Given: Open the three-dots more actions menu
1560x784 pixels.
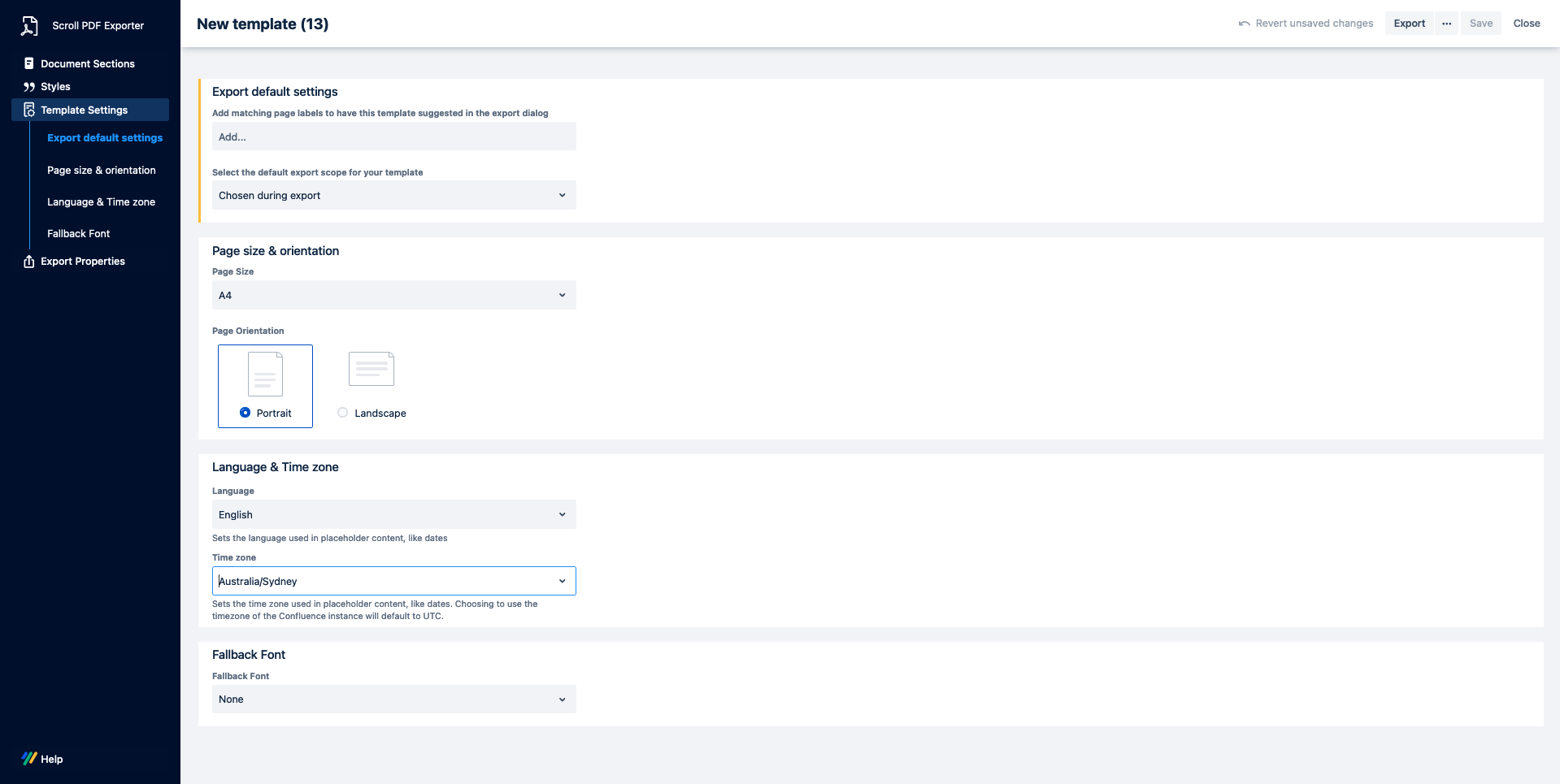Looking at the screenshot, I should pos(1446,24).
